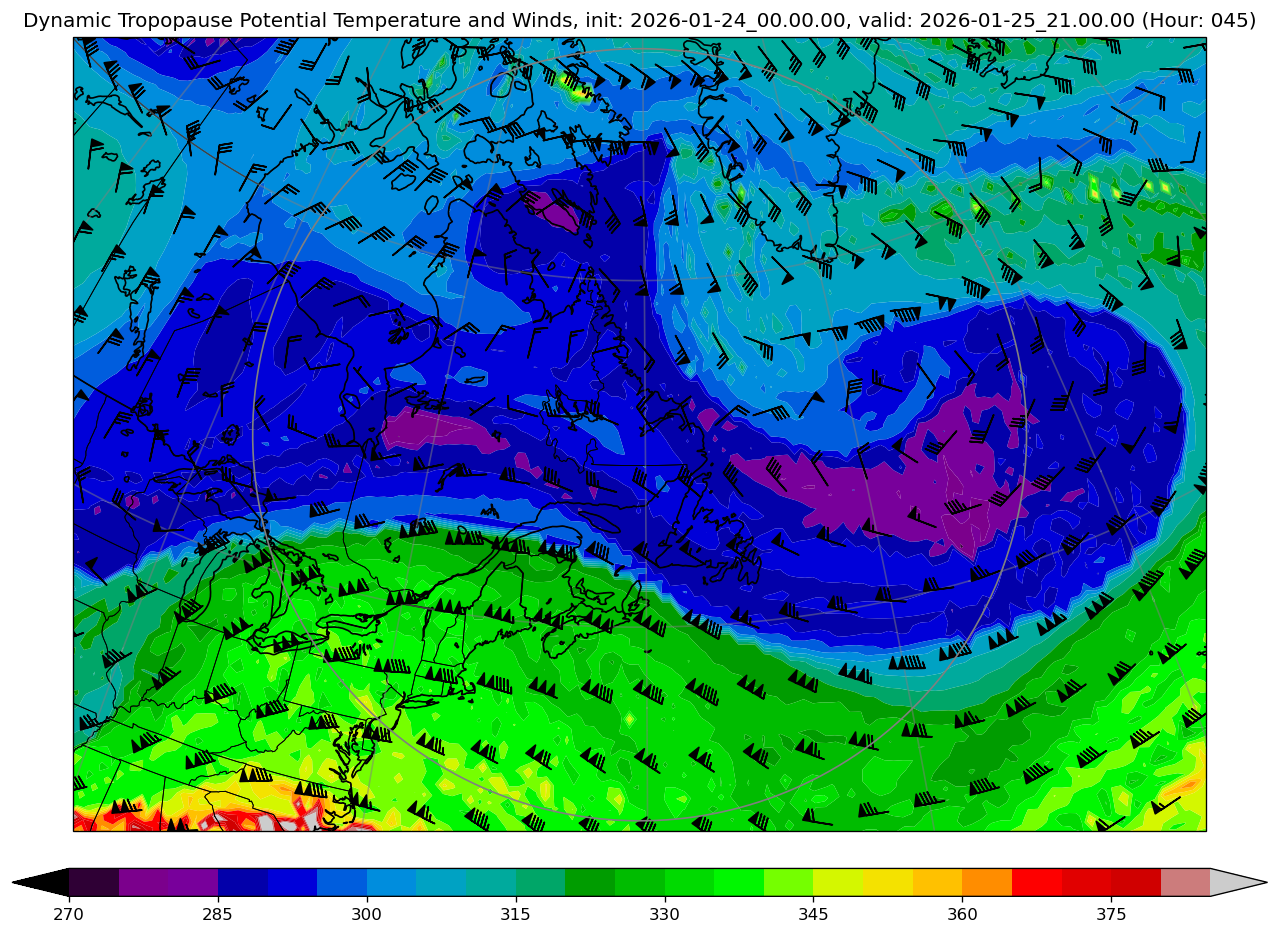1279x935 pixels.
Task: Click the large purple region over the Atlantic
Action: [900, 480]
